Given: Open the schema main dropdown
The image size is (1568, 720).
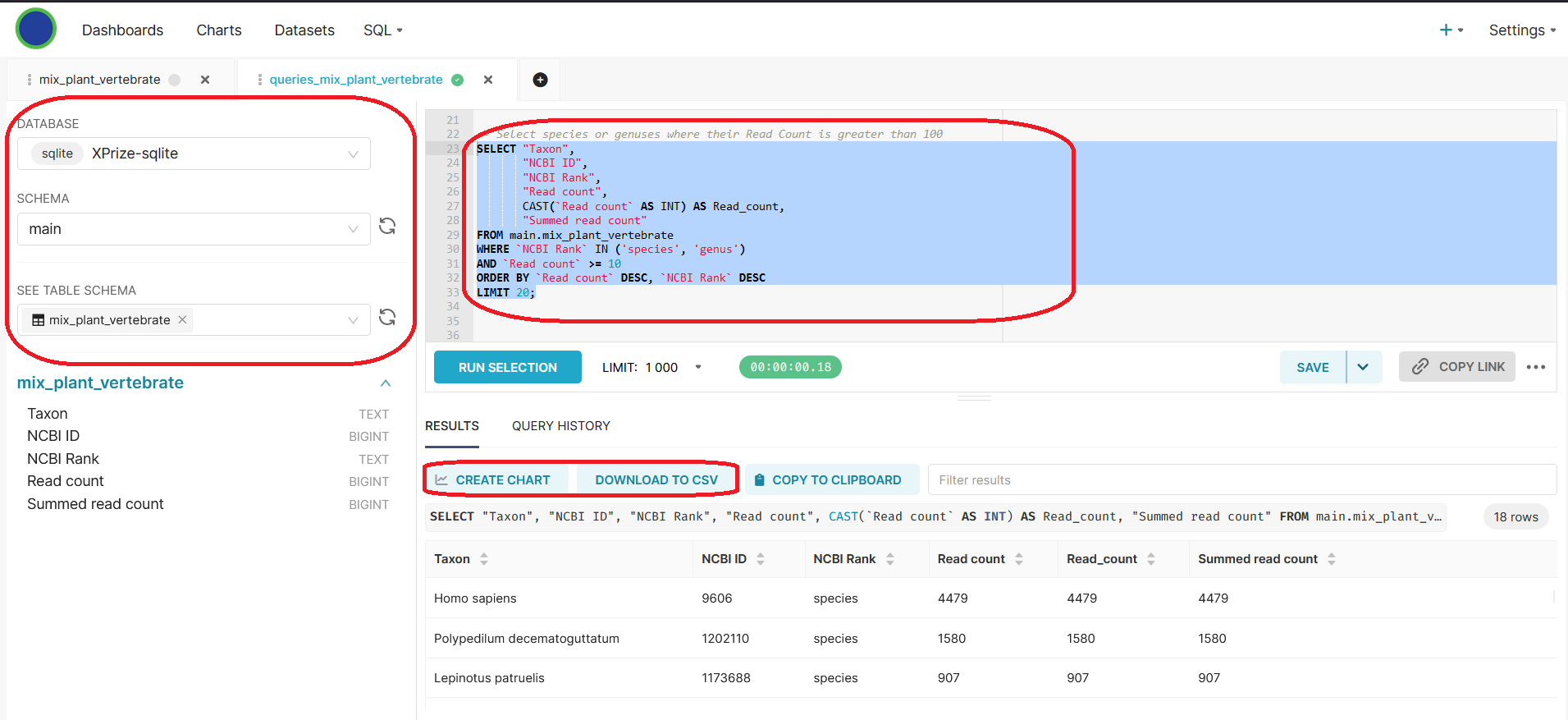Looking at the screenshot, I should 194,229.
